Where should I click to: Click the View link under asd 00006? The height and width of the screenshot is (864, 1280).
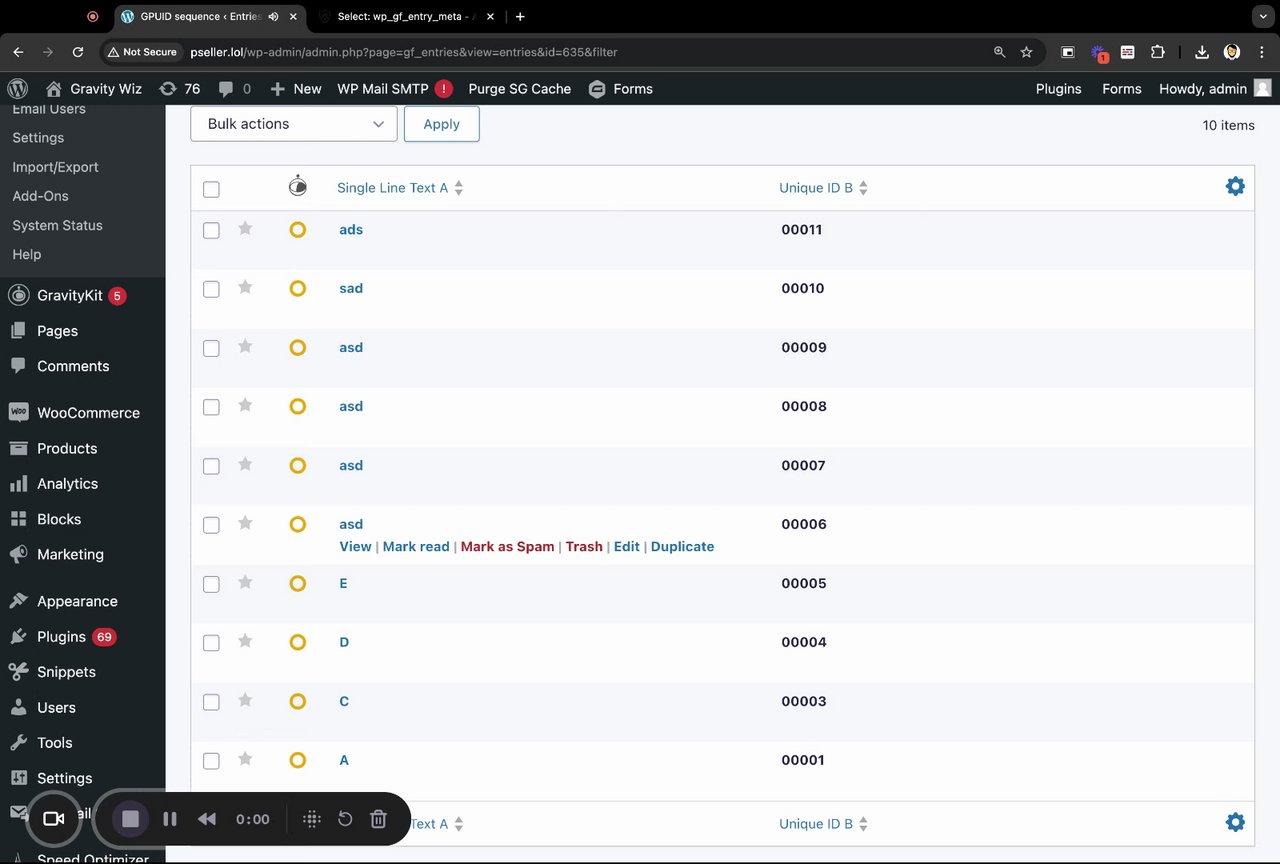click(355, 547)
